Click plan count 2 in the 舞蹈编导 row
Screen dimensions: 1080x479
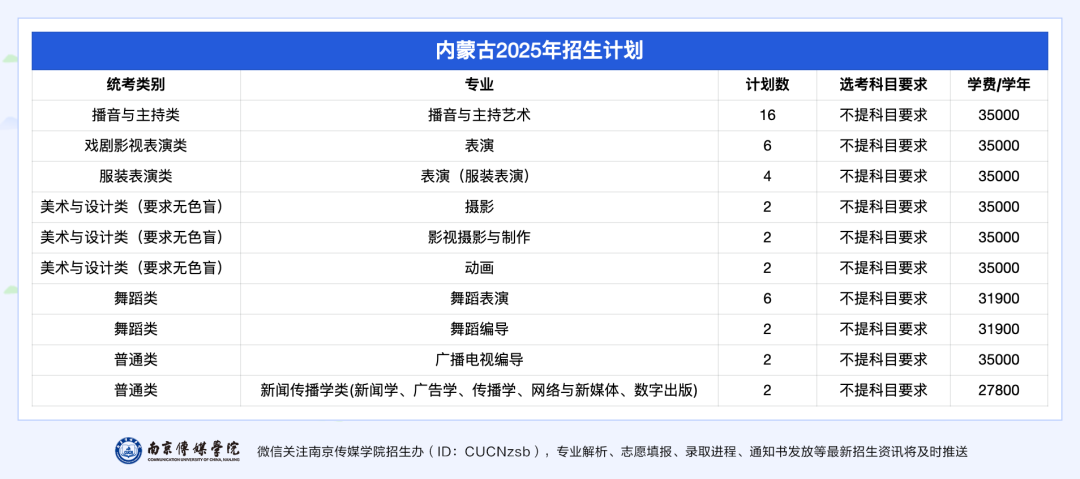pos(767,329)
